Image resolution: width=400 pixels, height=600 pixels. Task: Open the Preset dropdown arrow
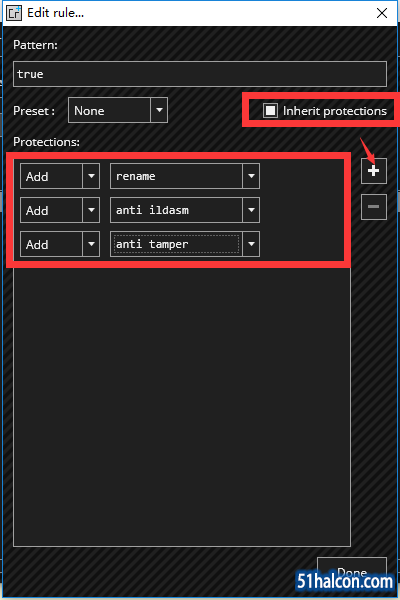(x=159, y=110)
